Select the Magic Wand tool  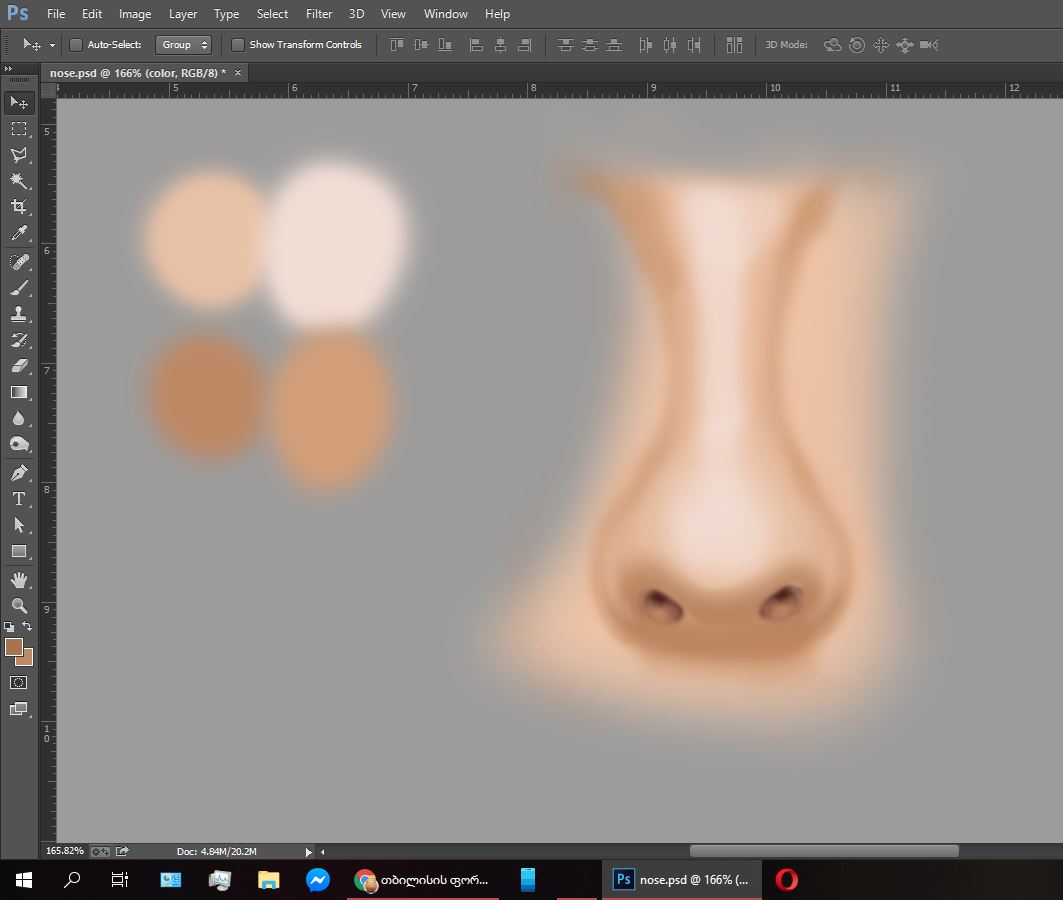19,181
